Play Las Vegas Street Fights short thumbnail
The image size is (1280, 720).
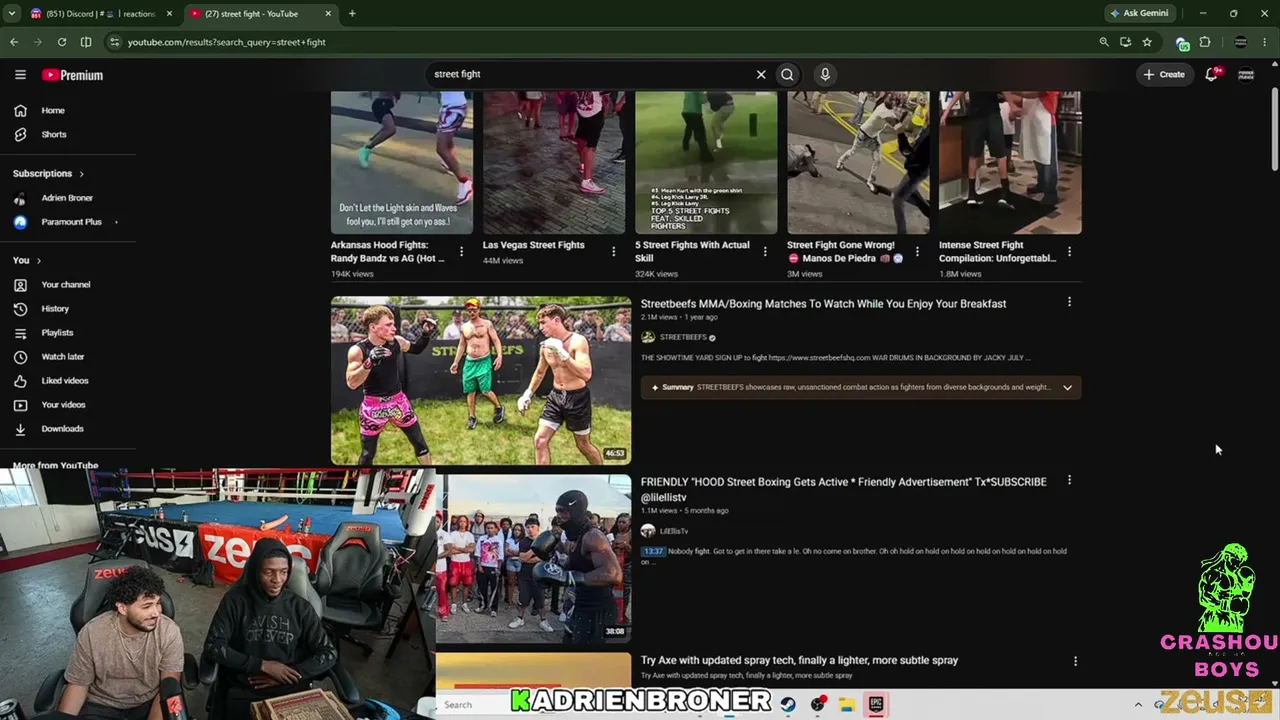tap(554, 162)
